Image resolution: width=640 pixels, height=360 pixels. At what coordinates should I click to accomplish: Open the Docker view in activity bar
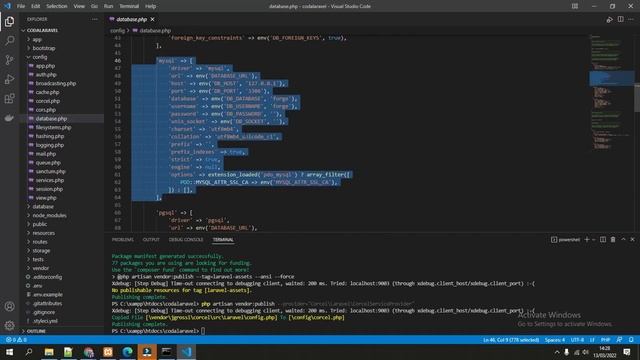(9, 118)
